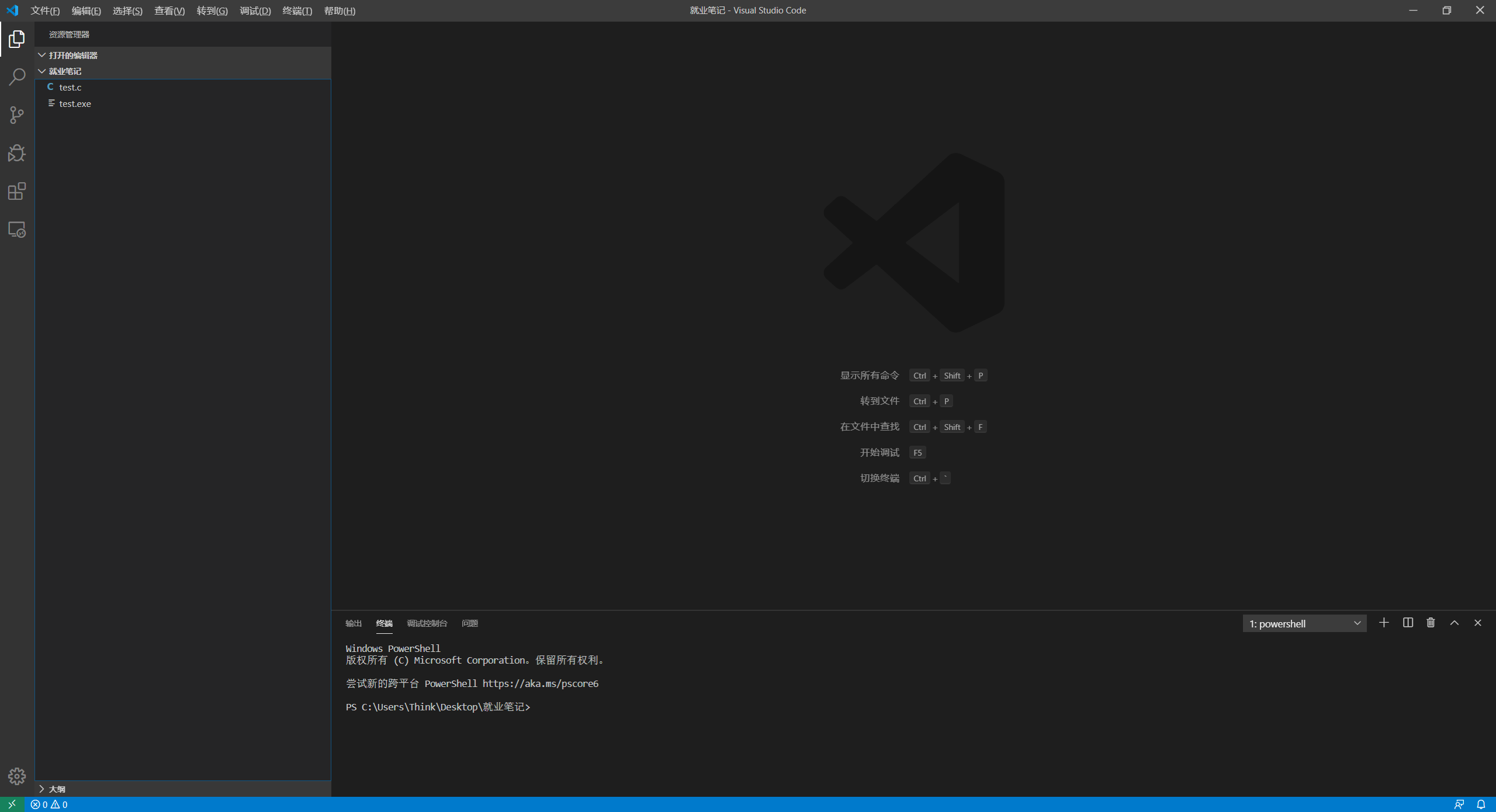The height and width of the screenshot is (812, 1496).
Task: Open the Run and Debug view
Action: tap(17, 153)
